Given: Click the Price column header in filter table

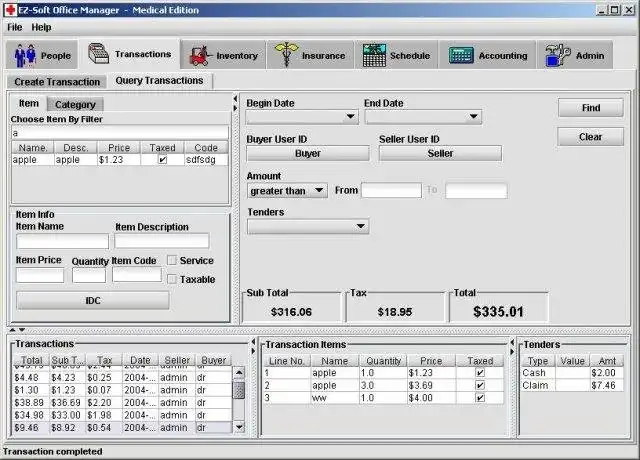Looking at the screenshot, I should pyautogui.click(x=118, y=148).
